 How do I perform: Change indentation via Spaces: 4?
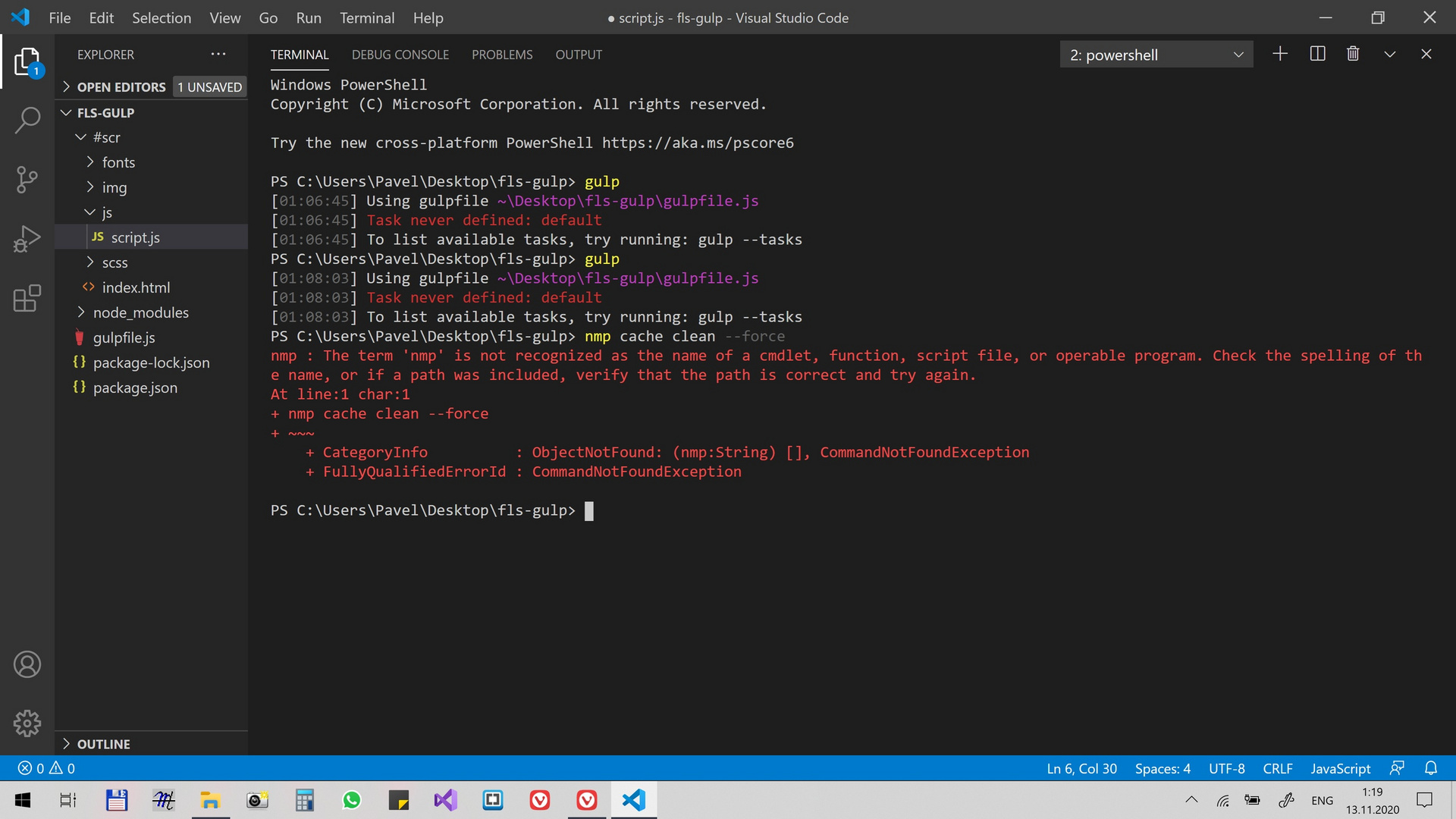[1163, 768]
